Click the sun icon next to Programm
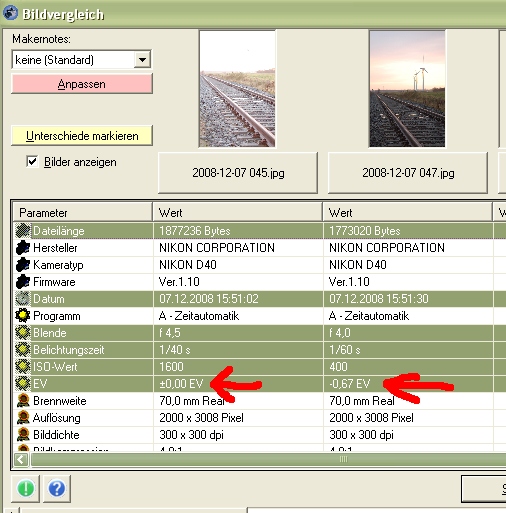Viewport: 506px width, 513px height. tap(23, 316)
